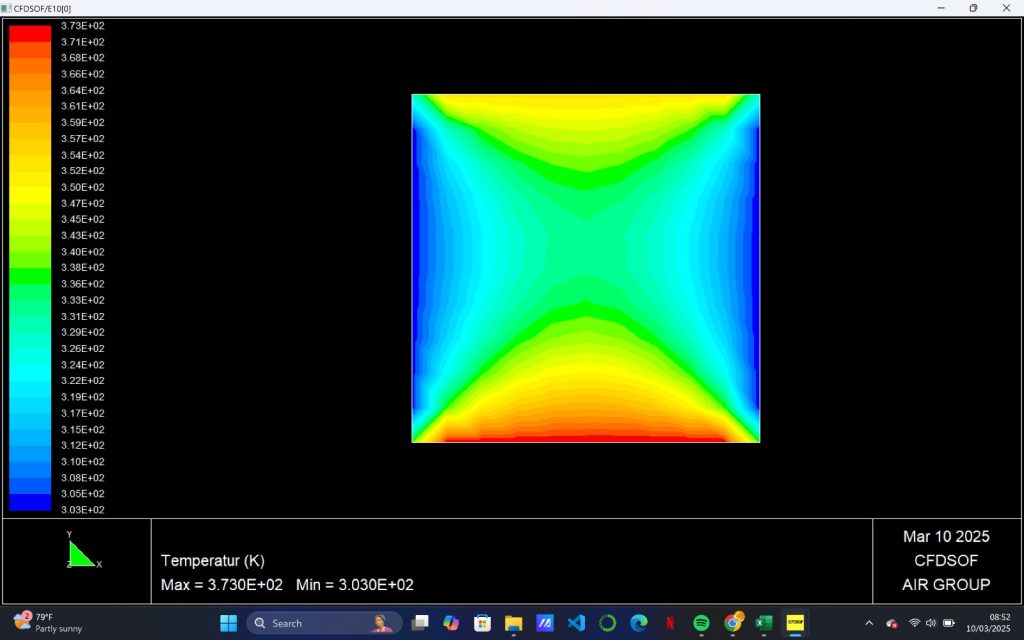Image resolution: width=1024 pixels, height=640 pixels.
Task: Click the blue 3.03E+02 legend color
Action: click(x=30, y=503)
